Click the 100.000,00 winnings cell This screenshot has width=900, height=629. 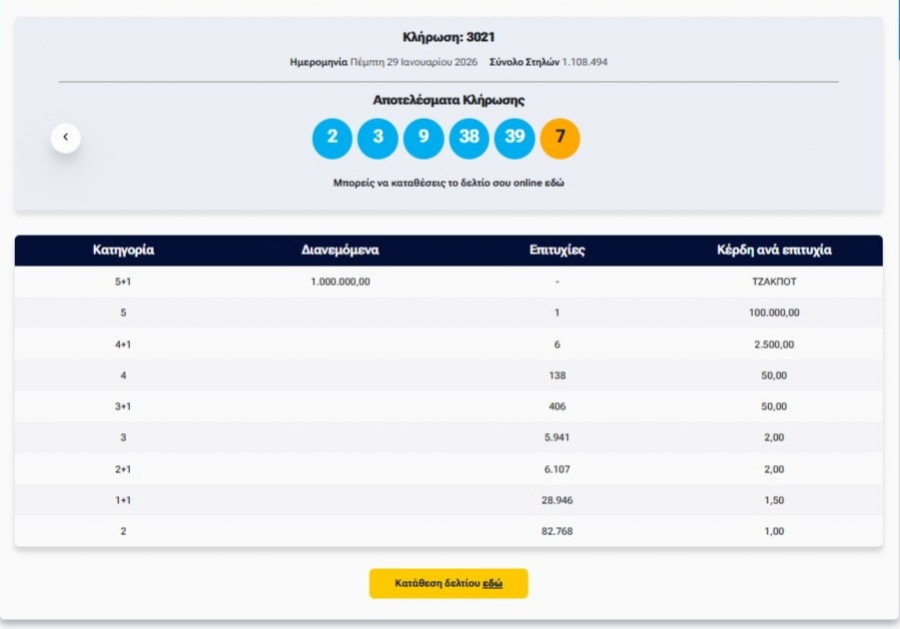click(x=773, y=313)
